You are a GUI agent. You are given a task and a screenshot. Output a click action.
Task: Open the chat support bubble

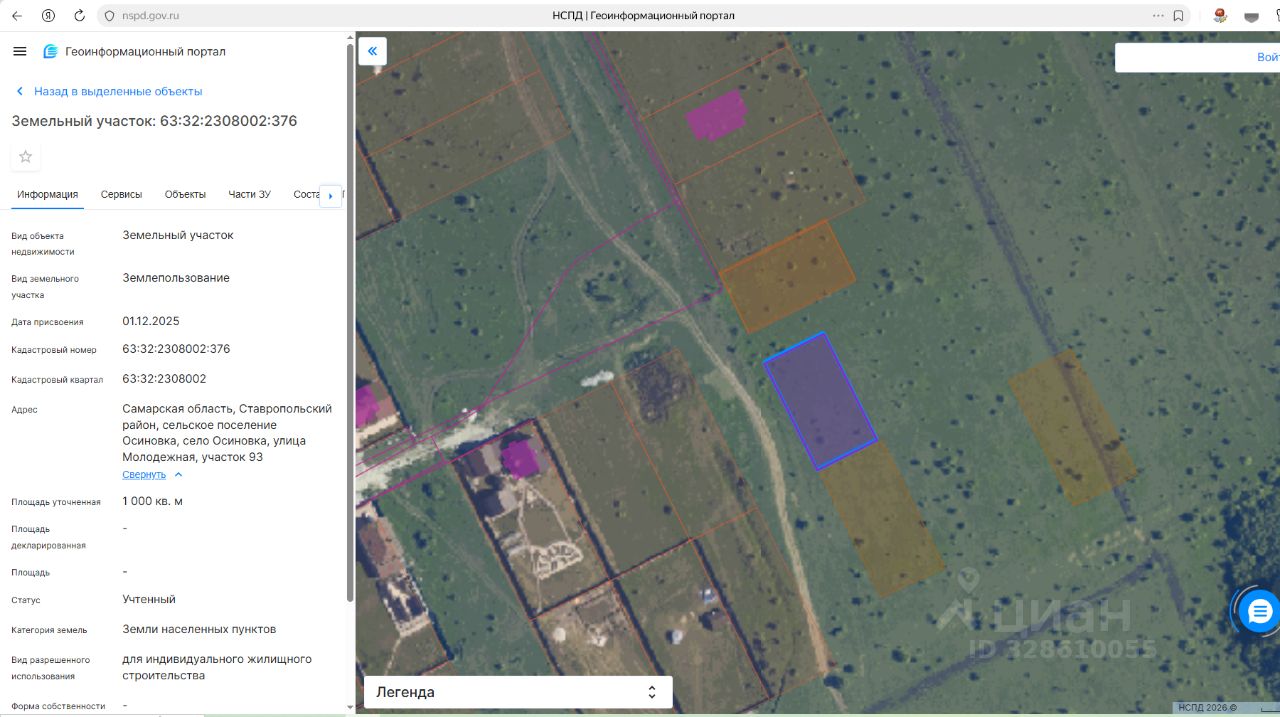click(1259, 610)
